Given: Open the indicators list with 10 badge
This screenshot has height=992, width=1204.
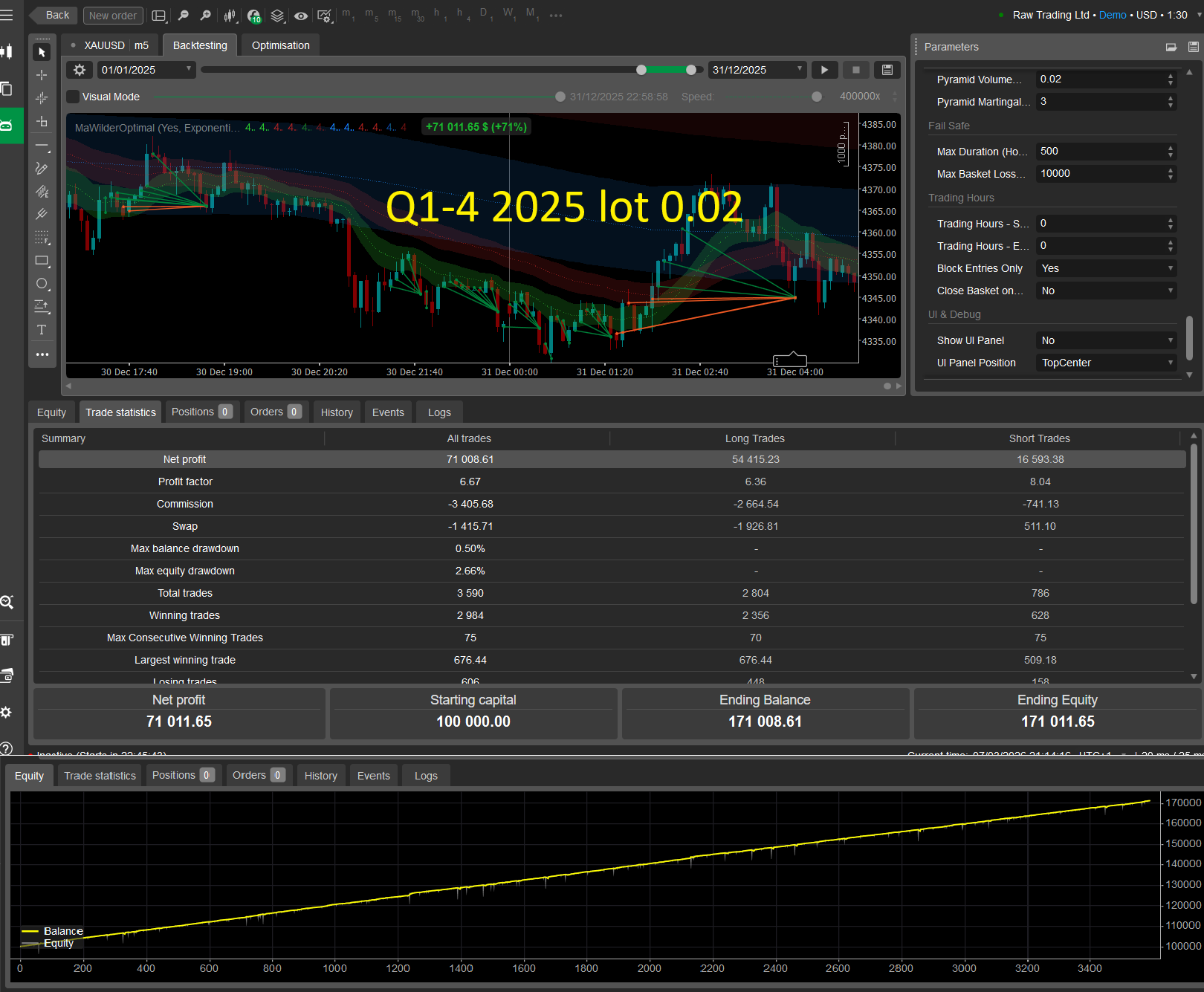Looking at the screenshot, I should pyautogui.click(x=253, y=16).
